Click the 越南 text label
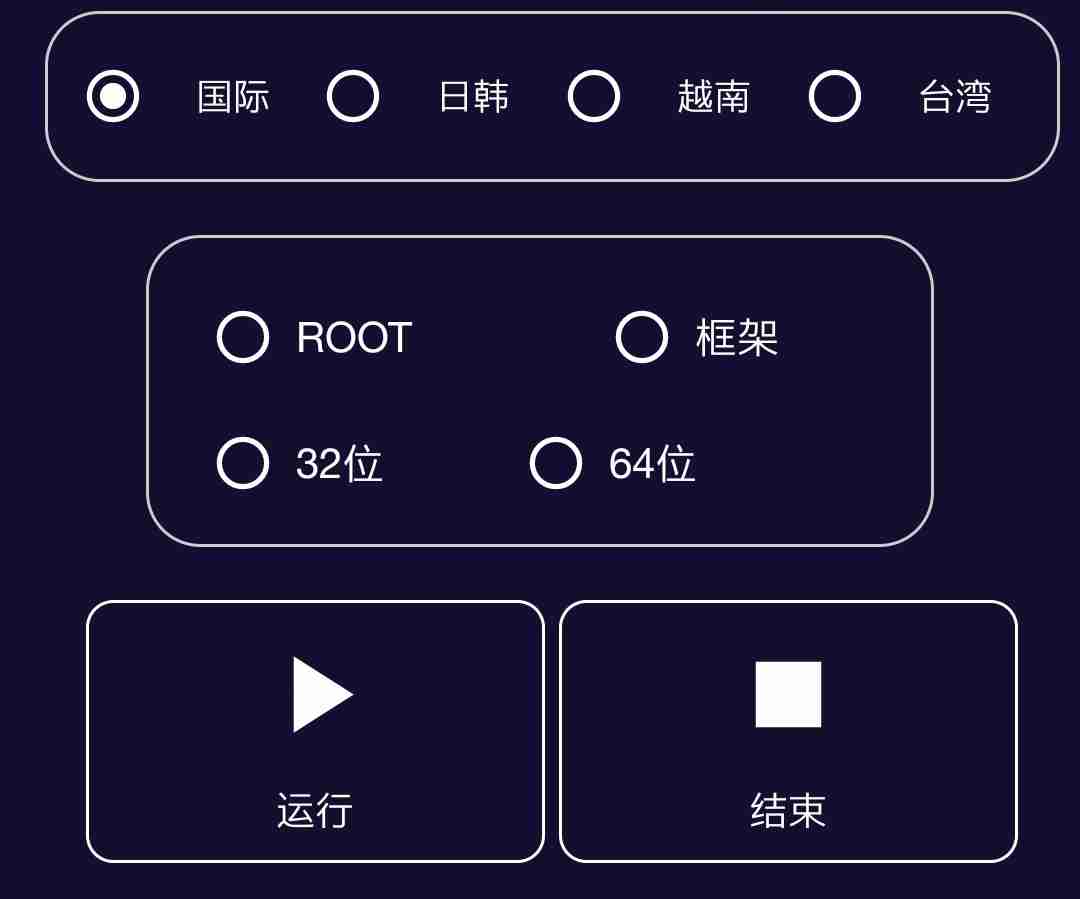 tap(714, 96)
